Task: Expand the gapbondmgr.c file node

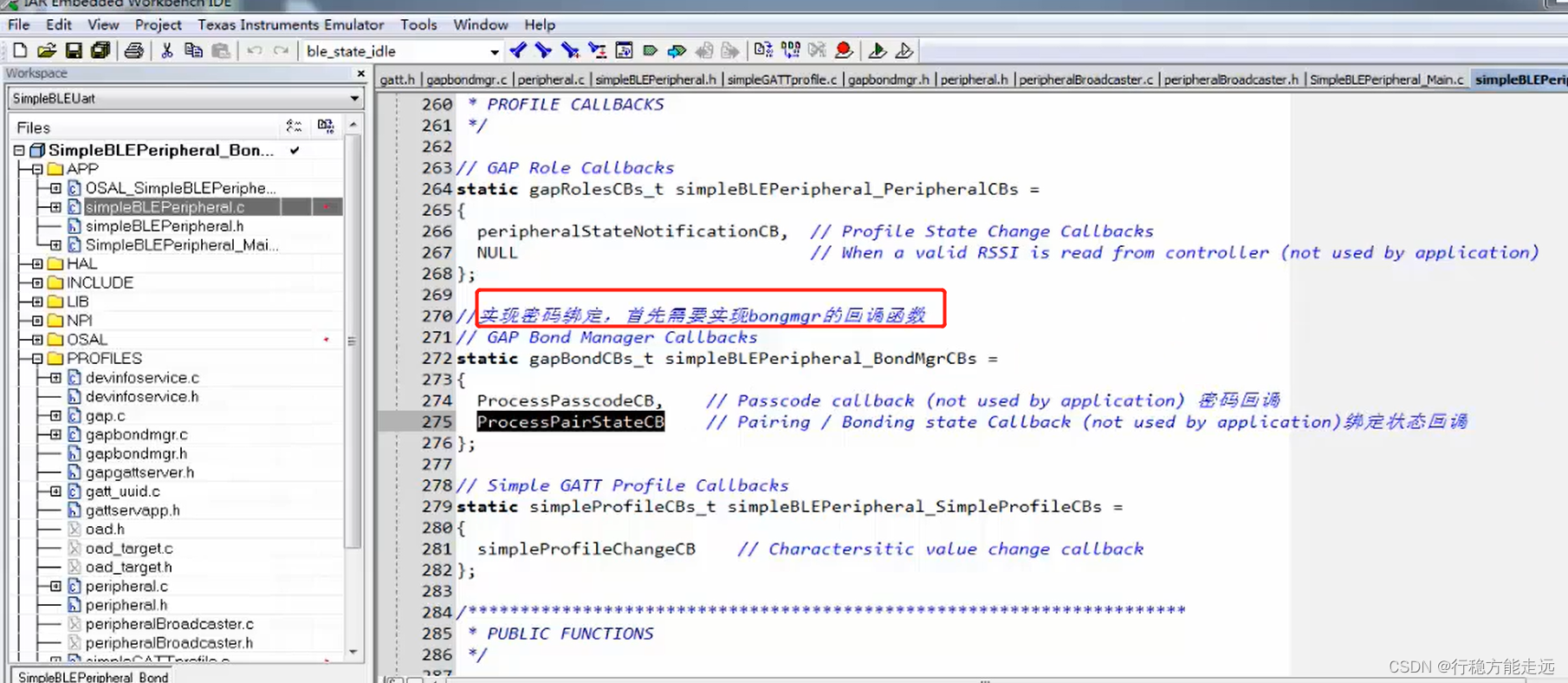Action: point(55,434)
